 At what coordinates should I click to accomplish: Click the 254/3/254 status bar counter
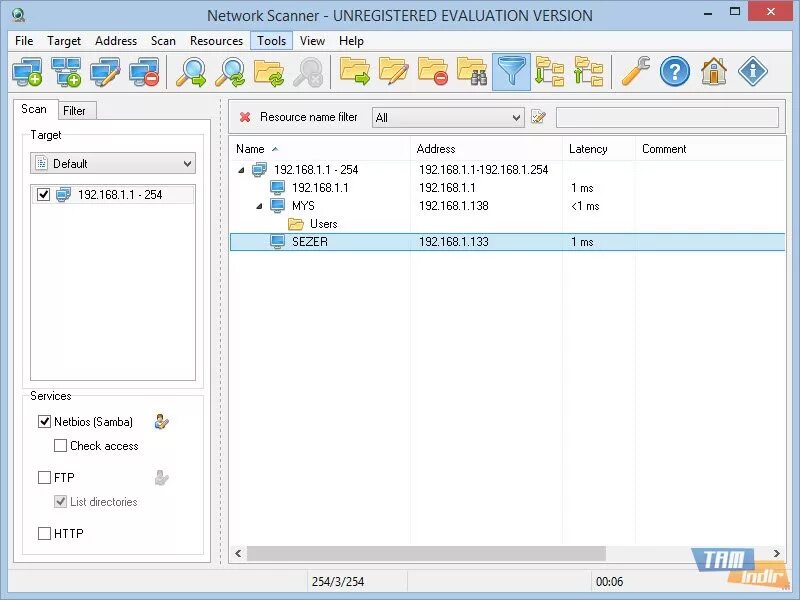click(338, 582)
